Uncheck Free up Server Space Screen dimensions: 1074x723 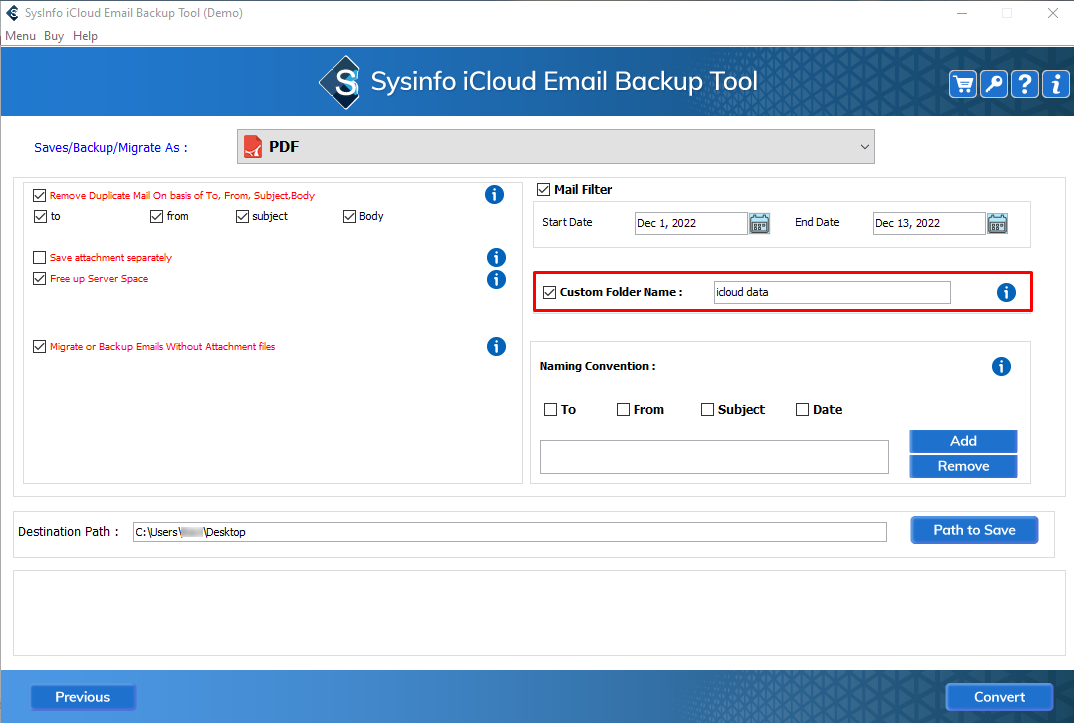[40, 279]
